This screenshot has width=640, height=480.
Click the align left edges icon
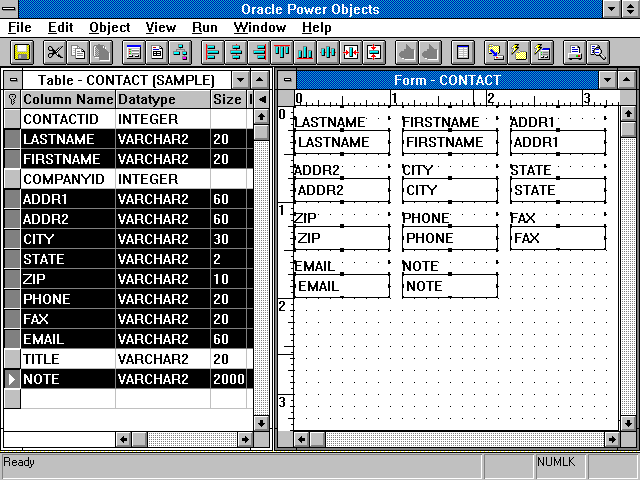point(212,52)
